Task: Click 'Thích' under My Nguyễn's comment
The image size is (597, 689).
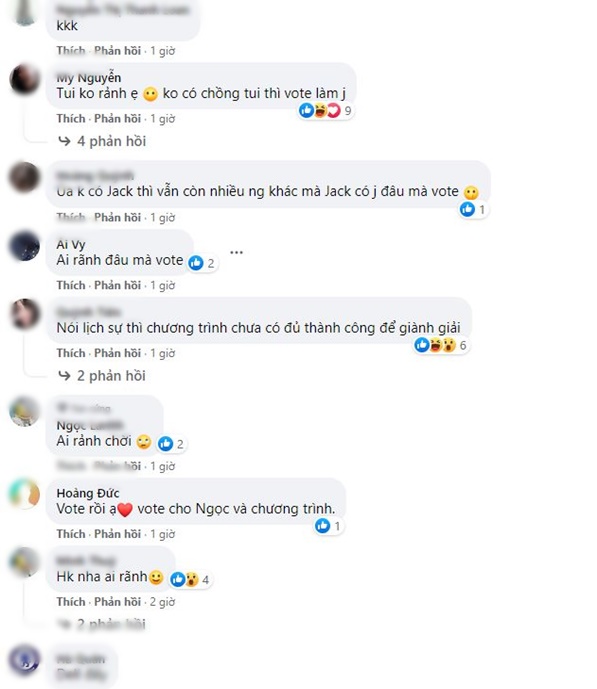Action: click(x=71, y=119)
